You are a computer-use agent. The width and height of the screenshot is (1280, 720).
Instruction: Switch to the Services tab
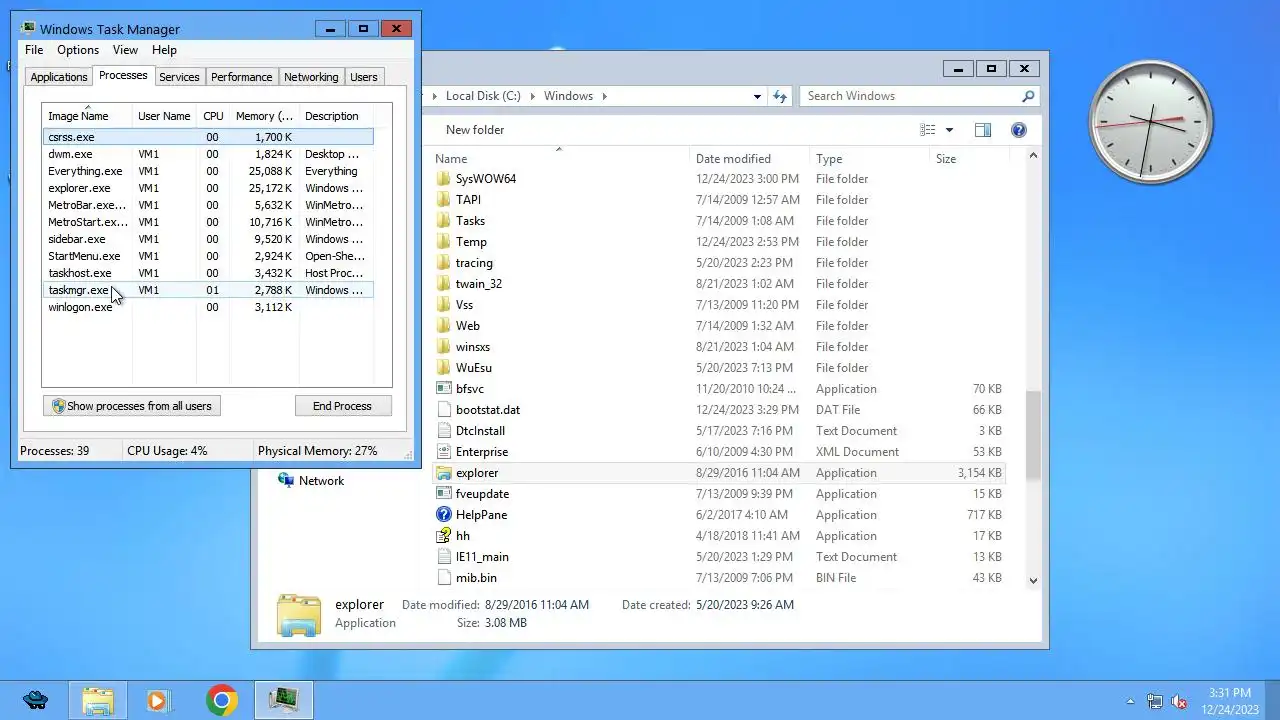pyautogui.click(x=179, y=77)
